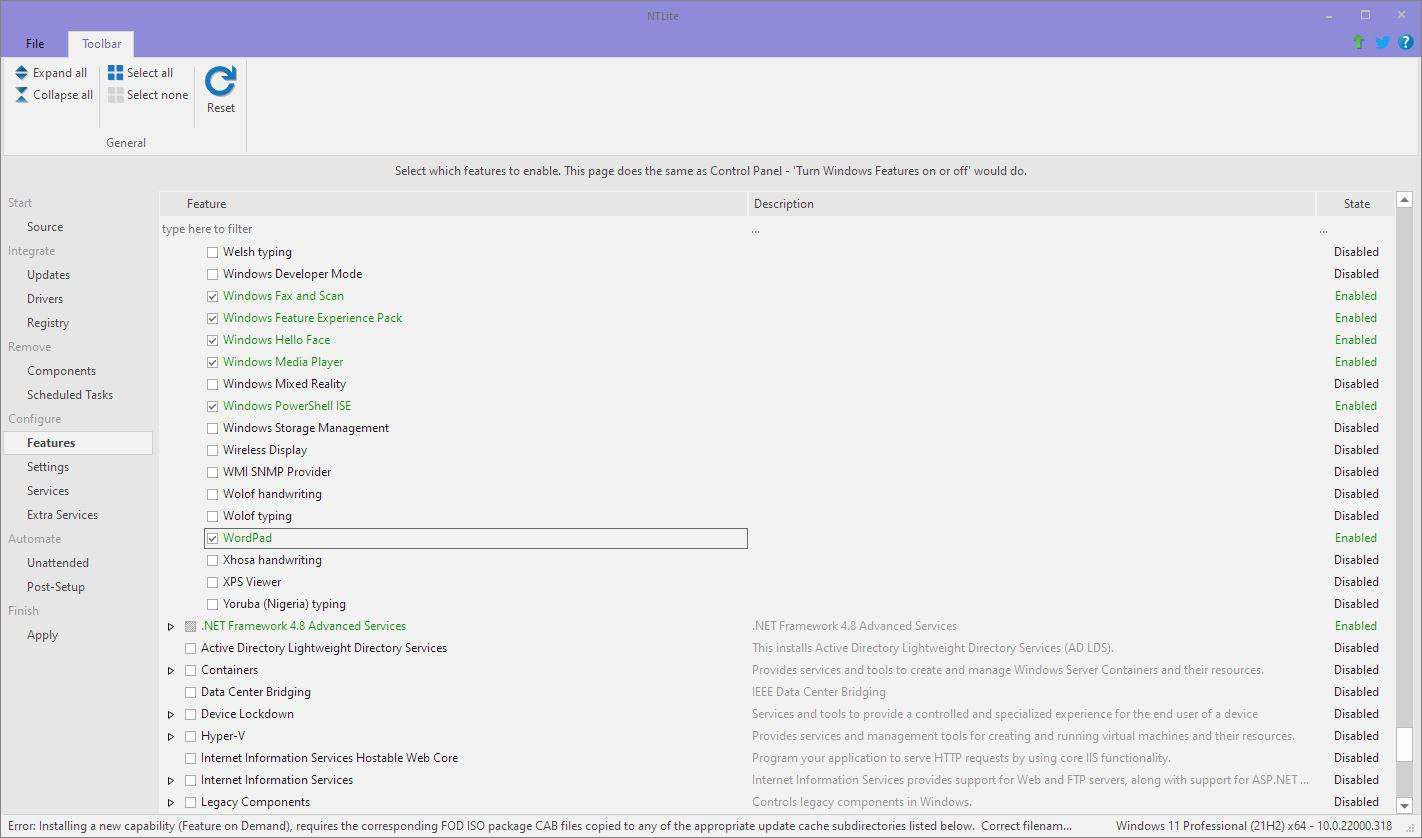Click the Collapse all icon
1422x838 pixels.
click(x=22, y=95)
